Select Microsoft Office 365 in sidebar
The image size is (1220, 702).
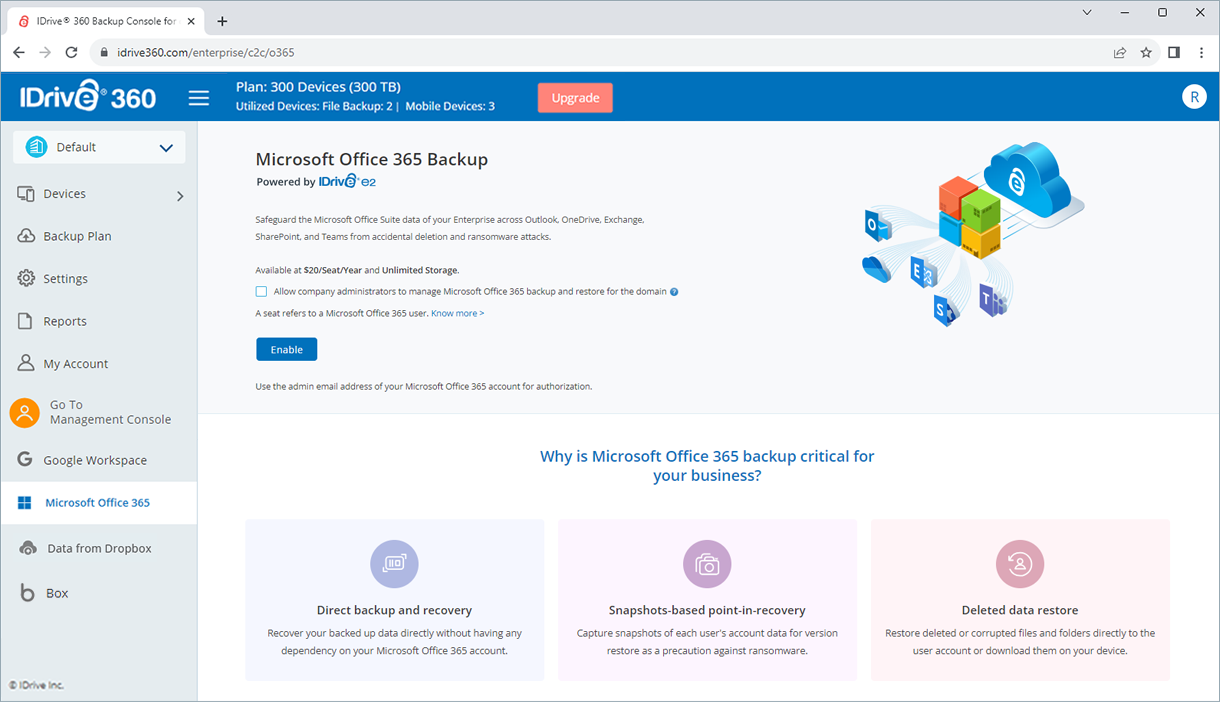[x=98, y=503]
